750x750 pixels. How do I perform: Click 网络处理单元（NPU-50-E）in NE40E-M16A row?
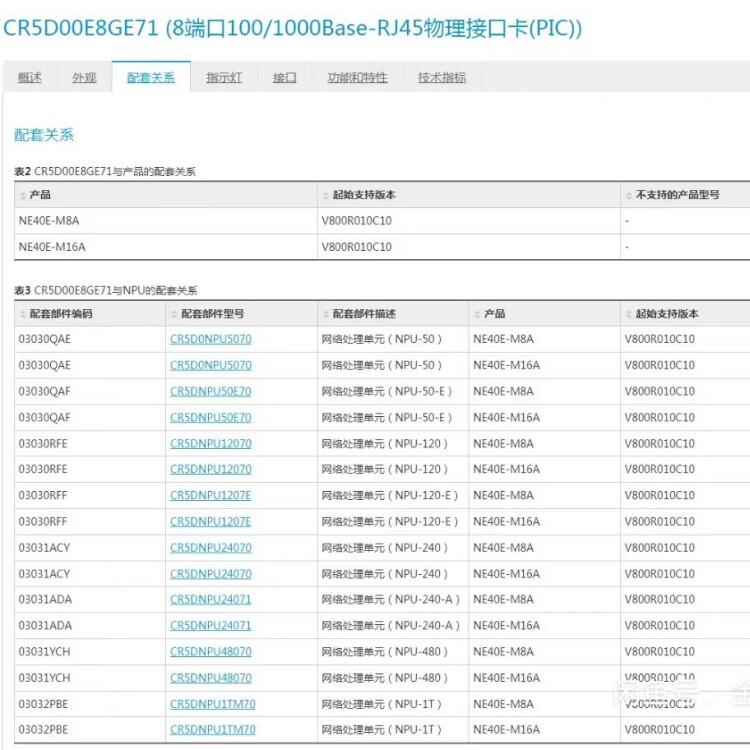387,418
